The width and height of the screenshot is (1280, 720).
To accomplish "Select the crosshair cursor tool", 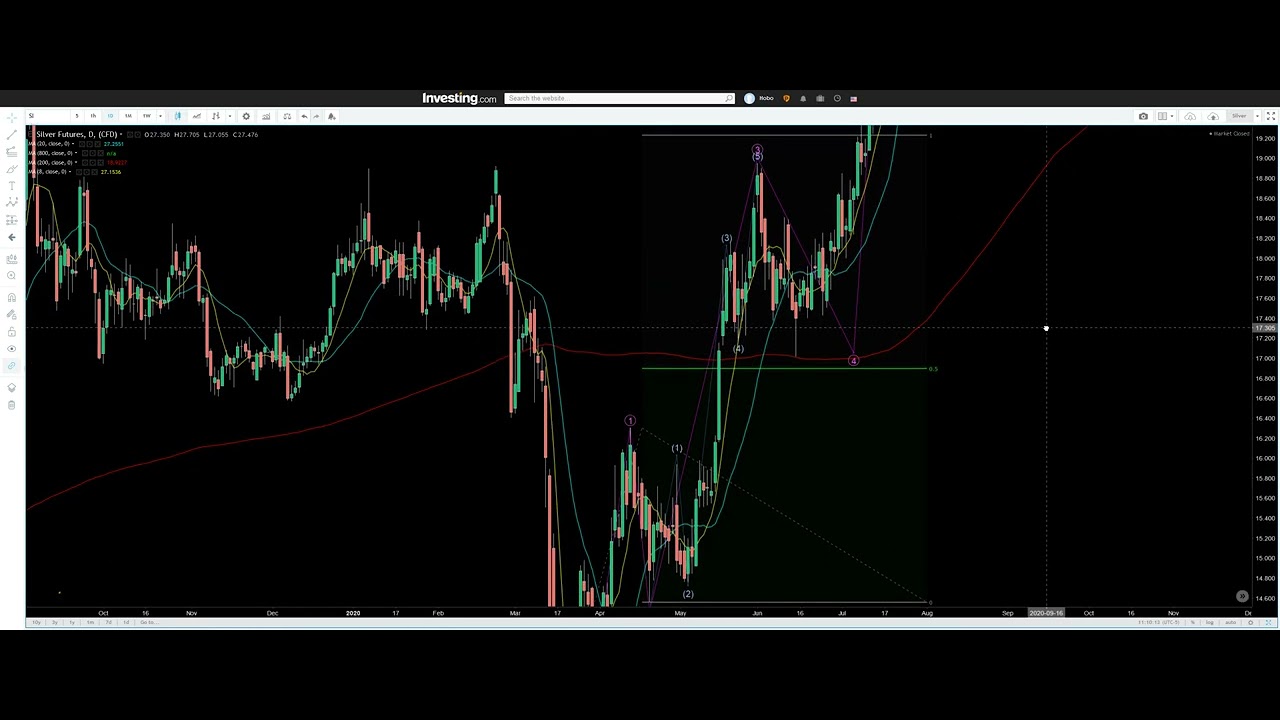I will click(x=11, y=117).
